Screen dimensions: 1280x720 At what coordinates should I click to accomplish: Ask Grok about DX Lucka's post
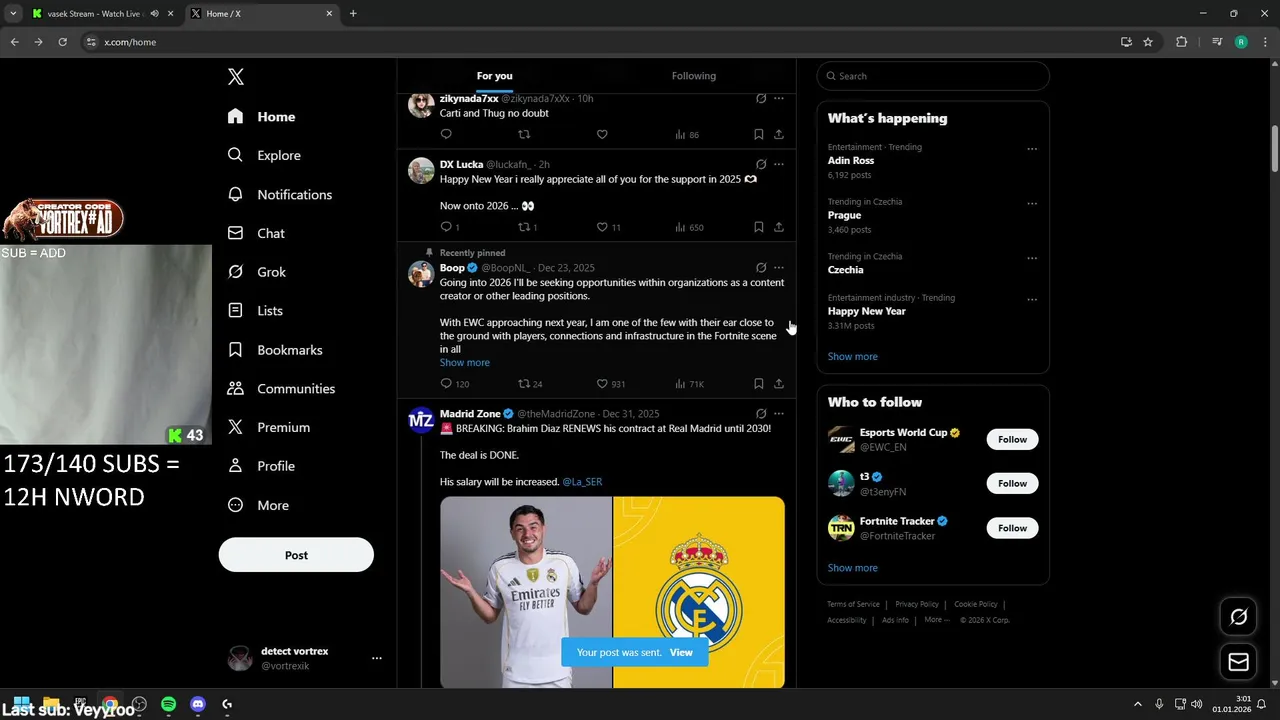[761, 164]
